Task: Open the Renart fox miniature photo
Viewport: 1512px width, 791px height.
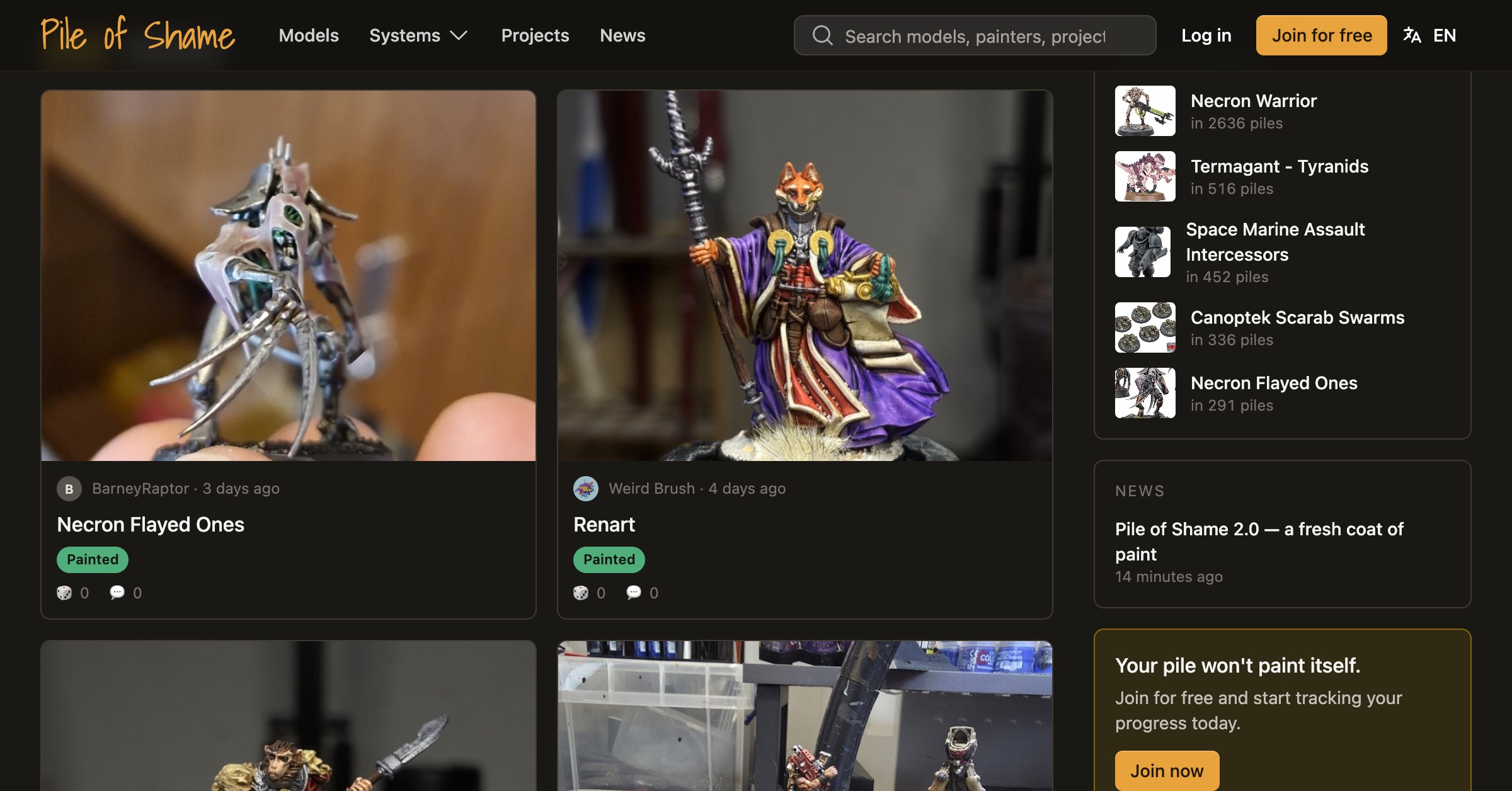Action: coord(805,276)
